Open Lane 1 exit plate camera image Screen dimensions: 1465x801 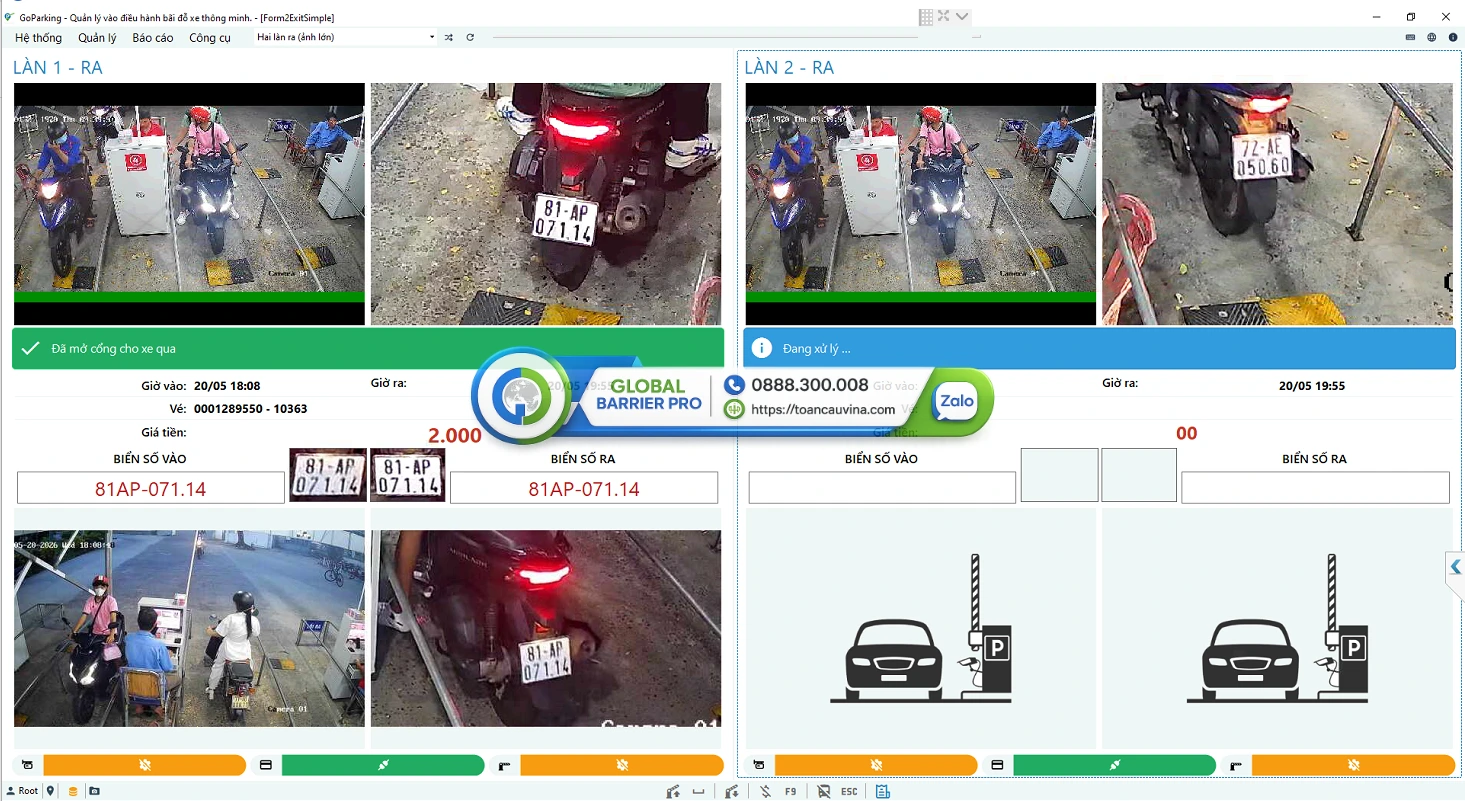click(546, 204)
